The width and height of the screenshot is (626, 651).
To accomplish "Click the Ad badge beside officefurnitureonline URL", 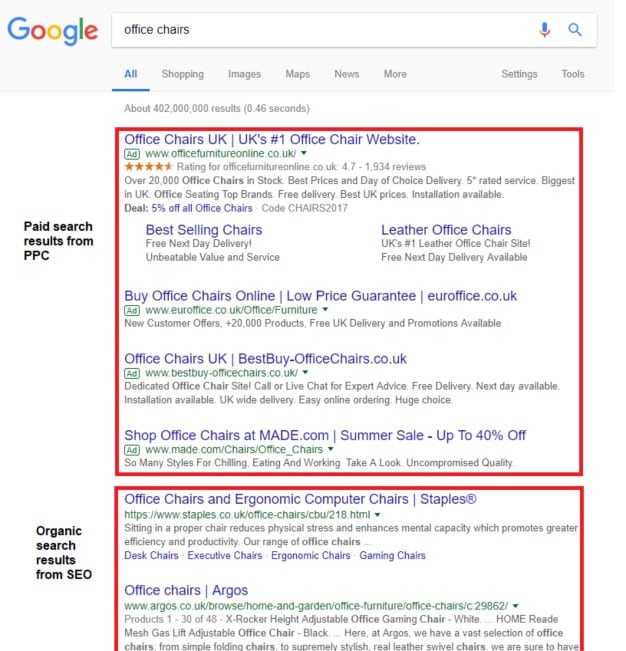I will point(132,154).
